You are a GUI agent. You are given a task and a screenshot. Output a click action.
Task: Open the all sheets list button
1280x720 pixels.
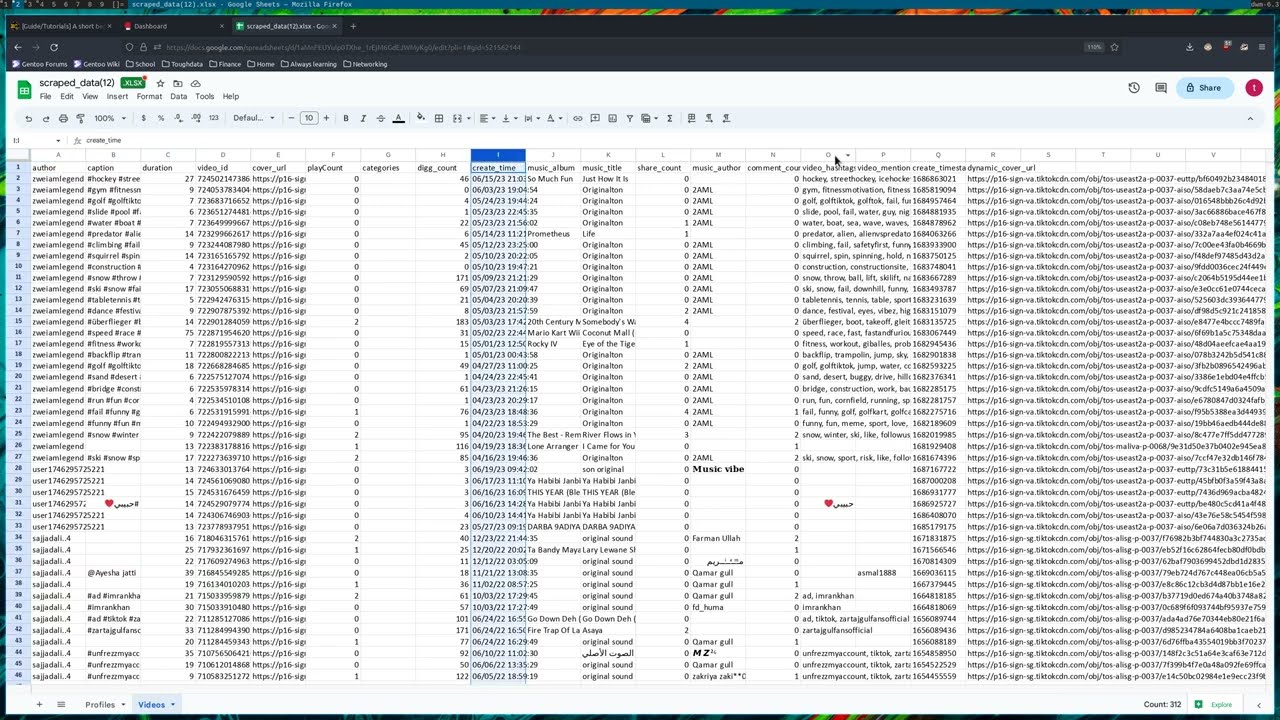(61, 705)
